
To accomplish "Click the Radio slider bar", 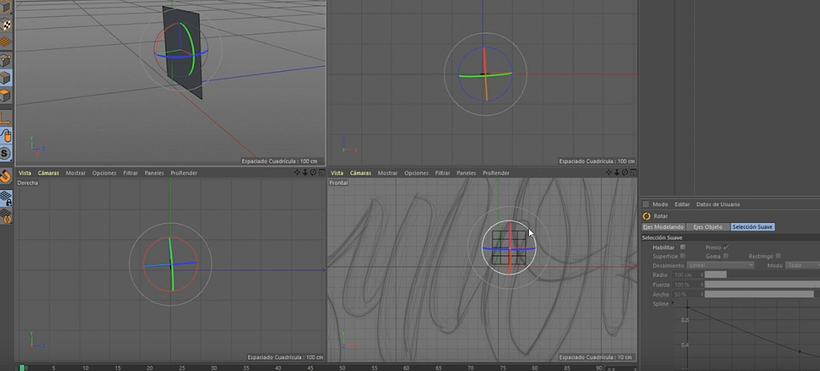I will 762,275.
